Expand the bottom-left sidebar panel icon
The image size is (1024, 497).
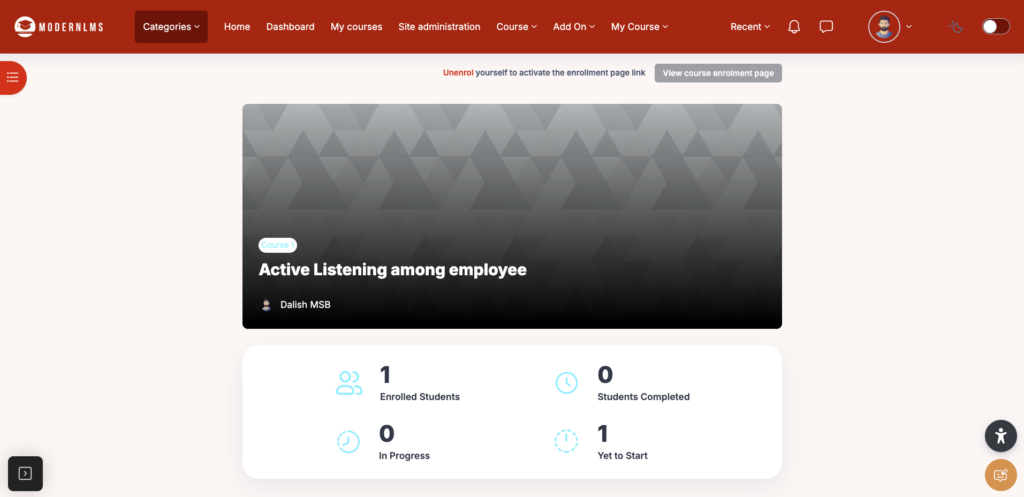point(25,473)
